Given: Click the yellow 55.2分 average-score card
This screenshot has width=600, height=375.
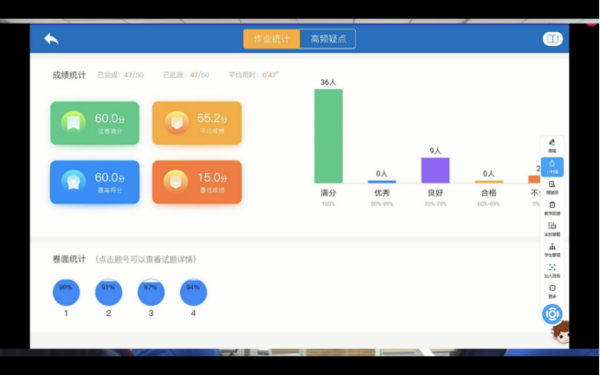Looking at the screenshot, I should (197, 123).
